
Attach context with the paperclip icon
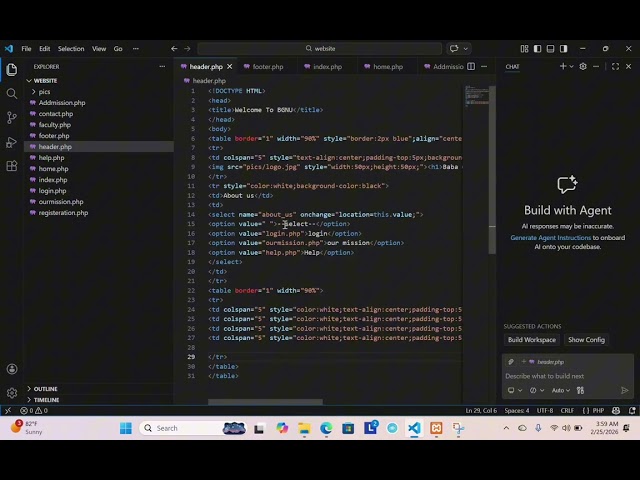coord(511,362)
